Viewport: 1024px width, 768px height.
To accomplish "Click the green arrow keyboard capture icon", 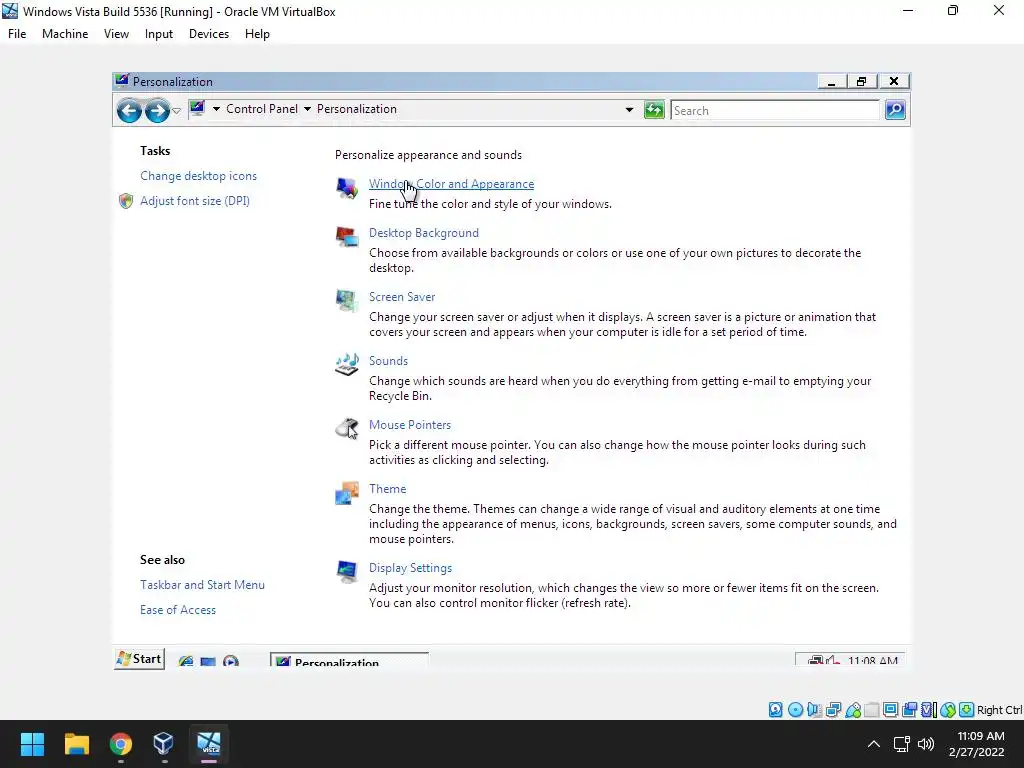I will pyautogui.click(x=967, y=709).
